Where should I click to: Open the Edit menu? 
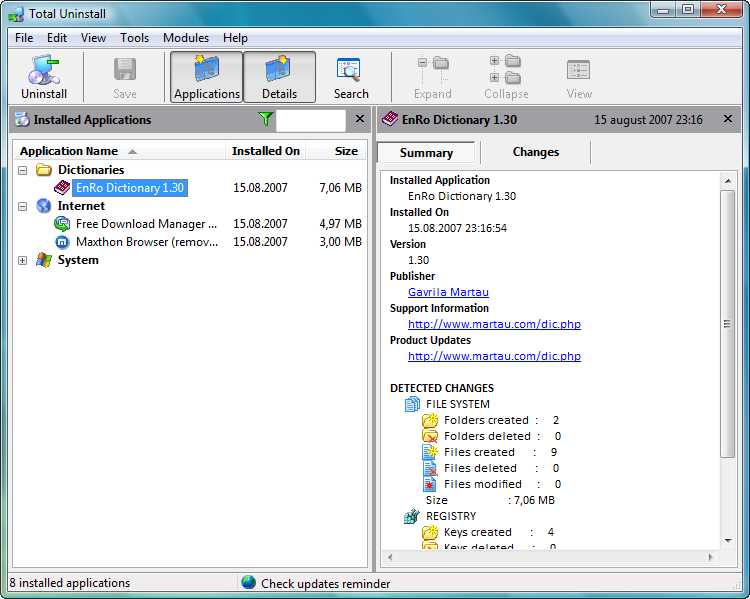57,38
